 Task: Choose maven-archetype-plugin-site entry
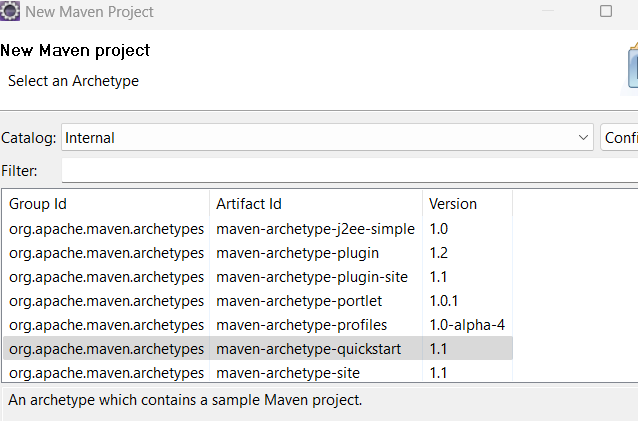[x=258, y=277]
